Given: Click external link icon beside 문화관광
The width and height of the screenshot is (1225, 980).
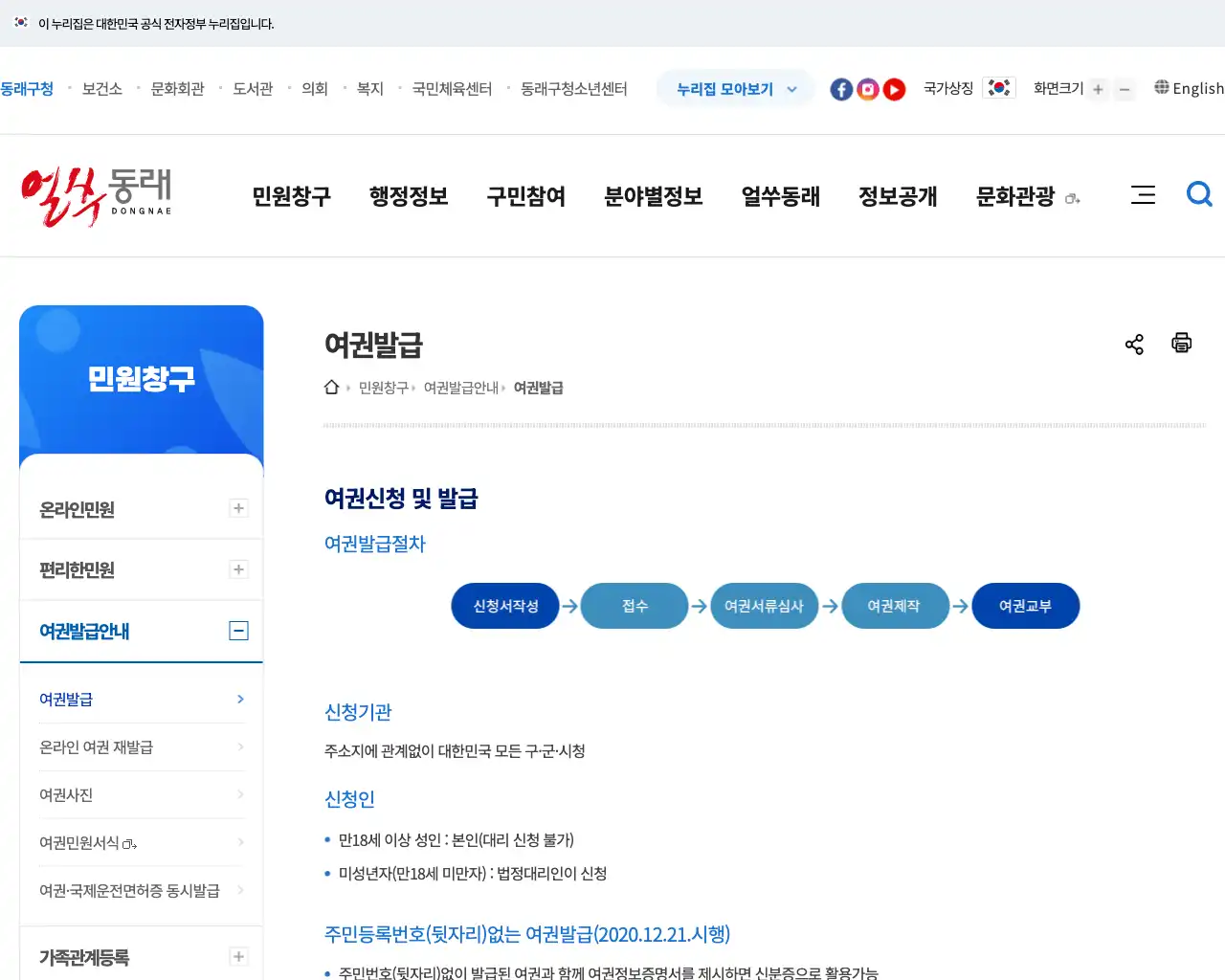Looking at the screenshot, I should (1073, 199).
